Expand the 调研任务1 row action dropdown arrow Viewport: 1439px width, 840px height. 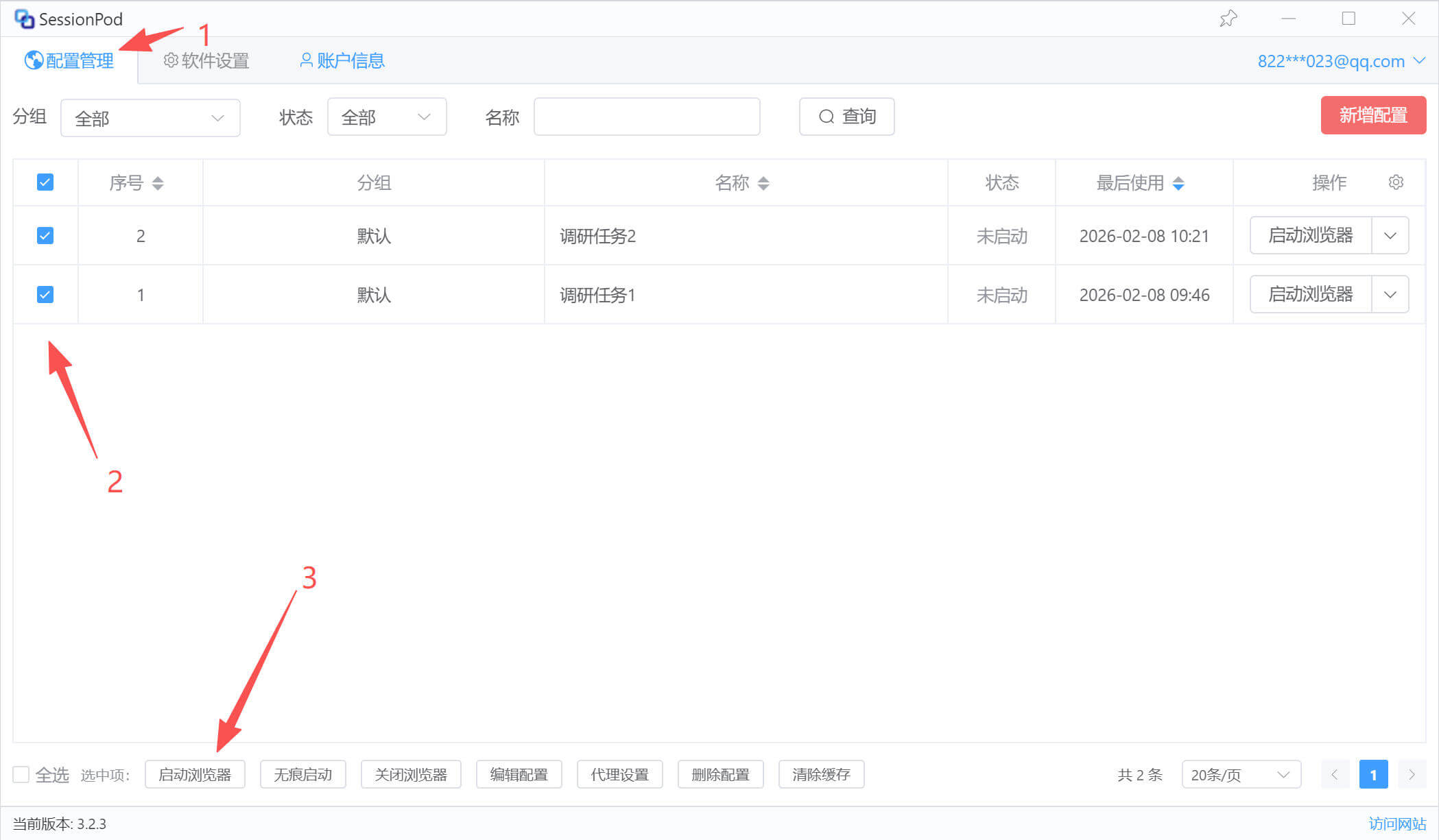pyautogui.click(x=1390, y=295)
